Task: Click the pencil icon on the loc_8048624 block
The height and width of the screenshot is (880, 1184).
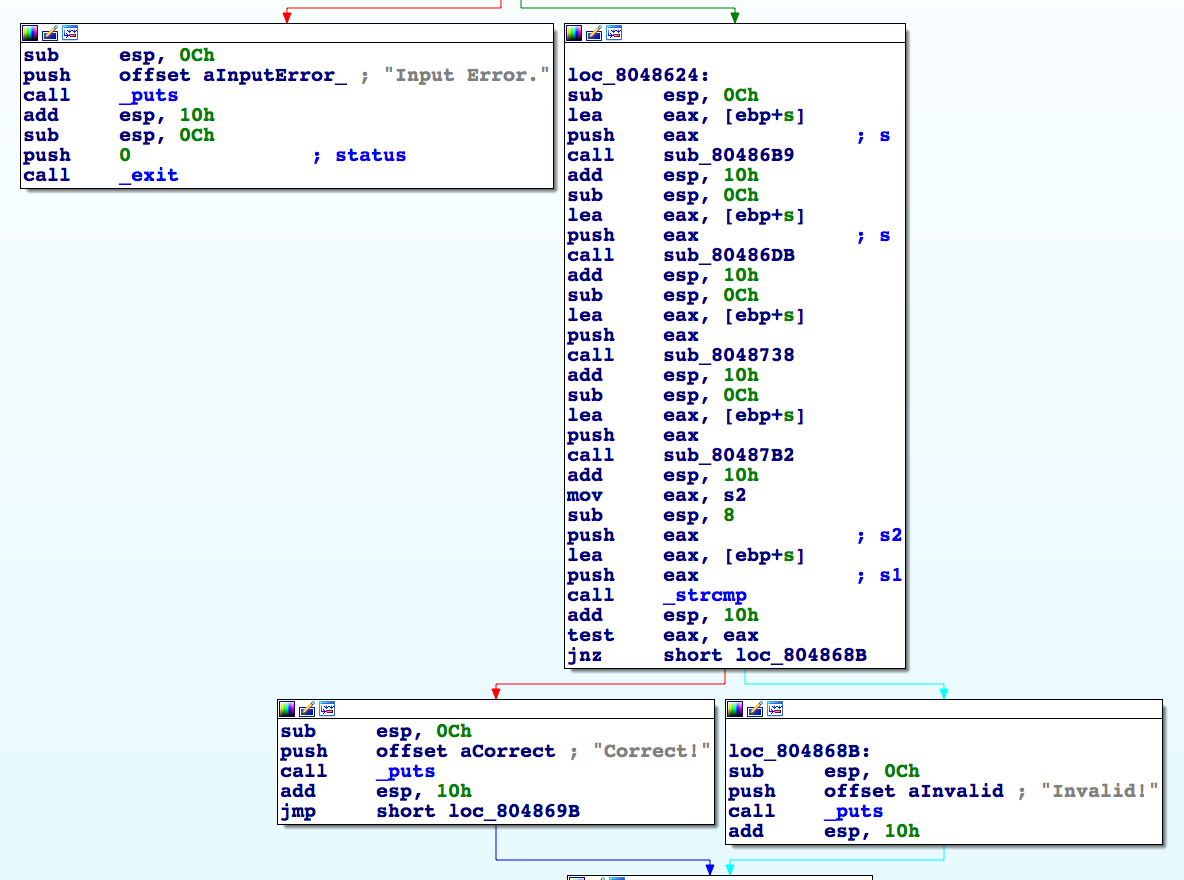Action: tap(594, 33)
